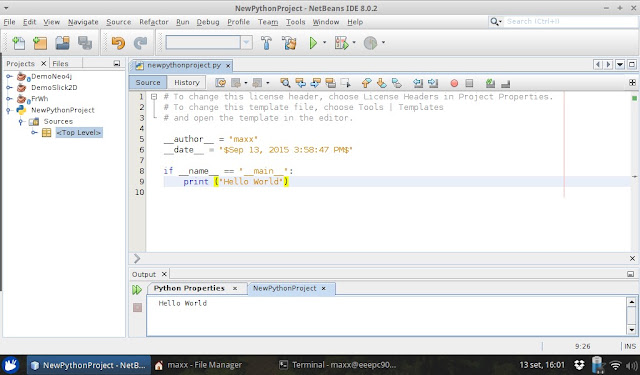Click the New Project toolbar icon
This screenshot has width=640, height=375.
40,42
